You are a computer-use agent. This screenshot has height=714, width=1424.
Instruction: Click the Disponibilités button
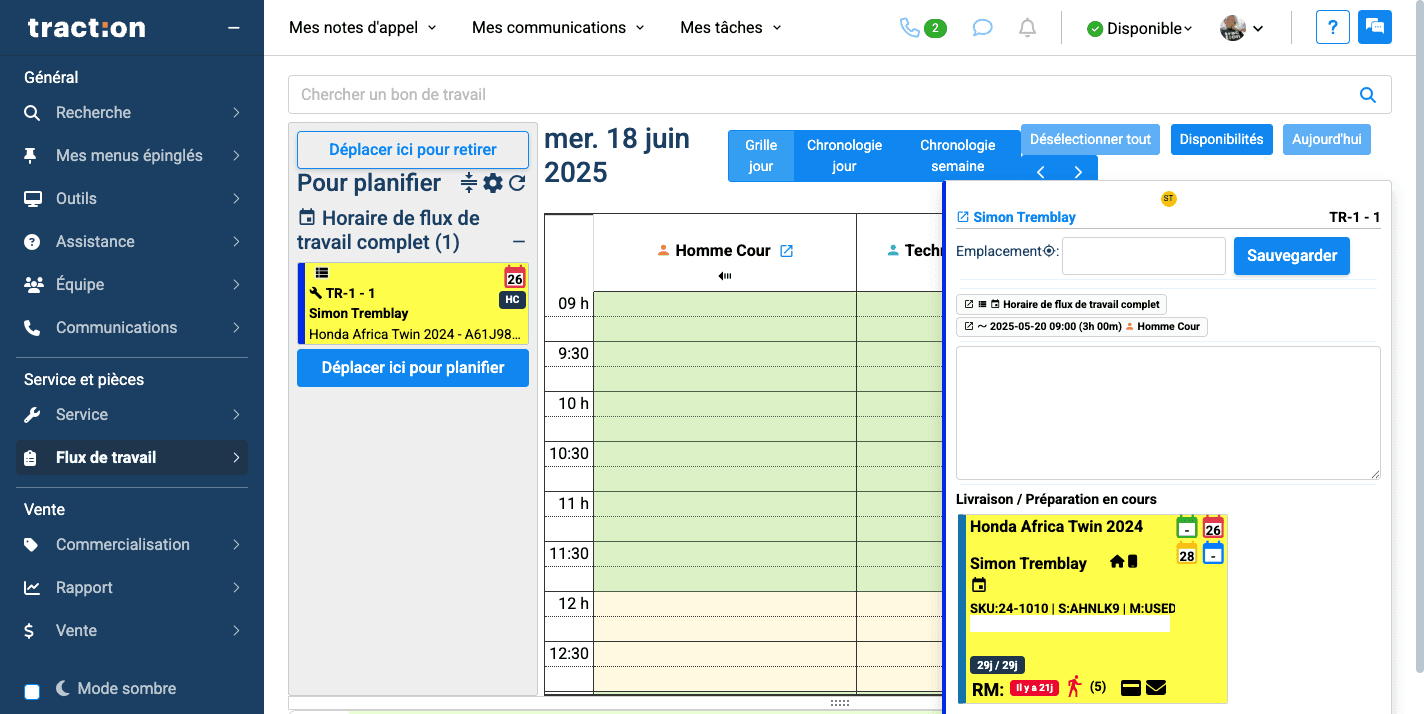click(1221, 140)
